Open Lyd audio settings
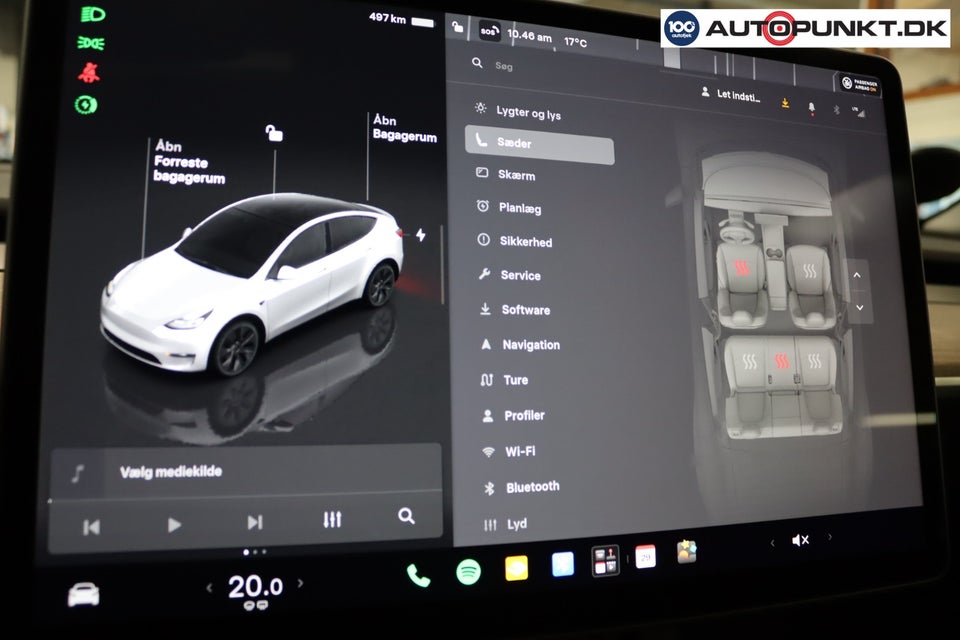This screenshot has width=960, height=640. tap(516, 524)
